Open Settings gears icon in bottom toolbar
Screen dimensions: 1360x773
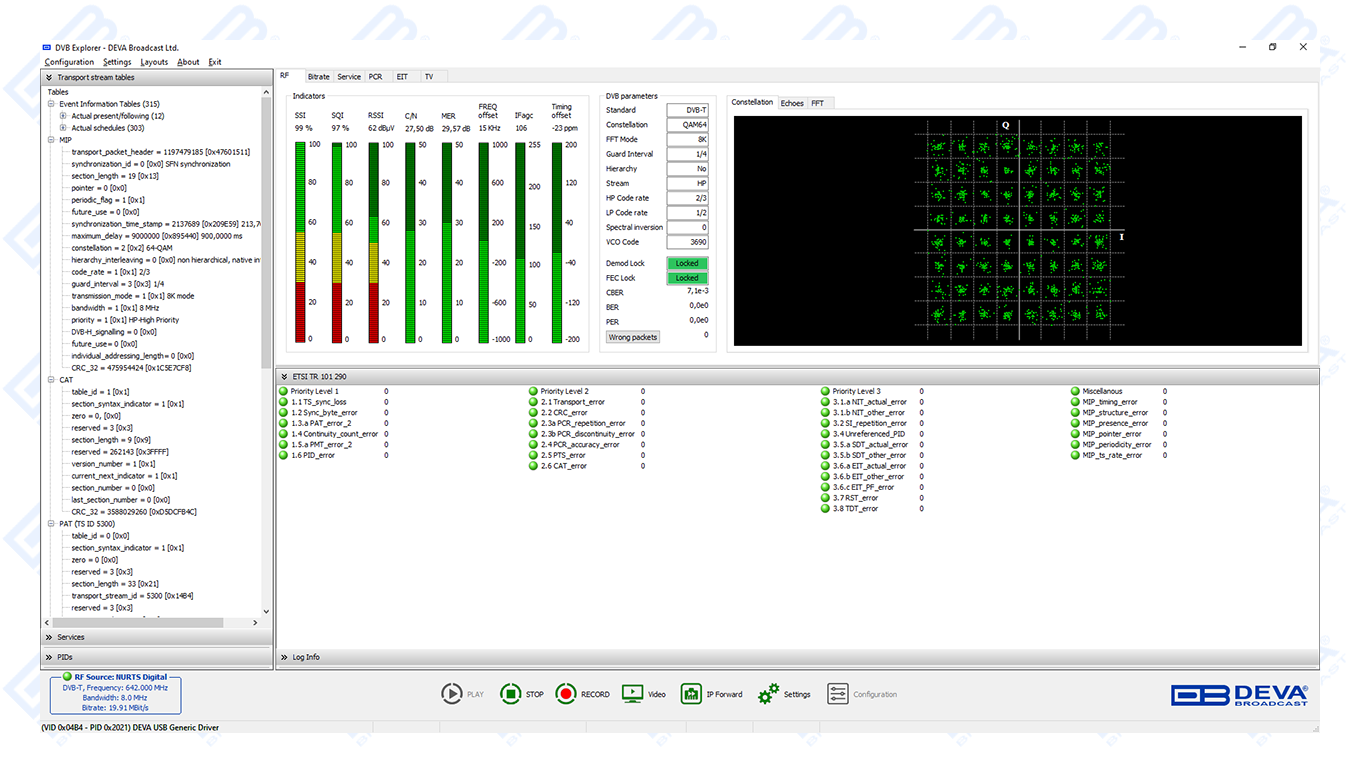[768, 694]
